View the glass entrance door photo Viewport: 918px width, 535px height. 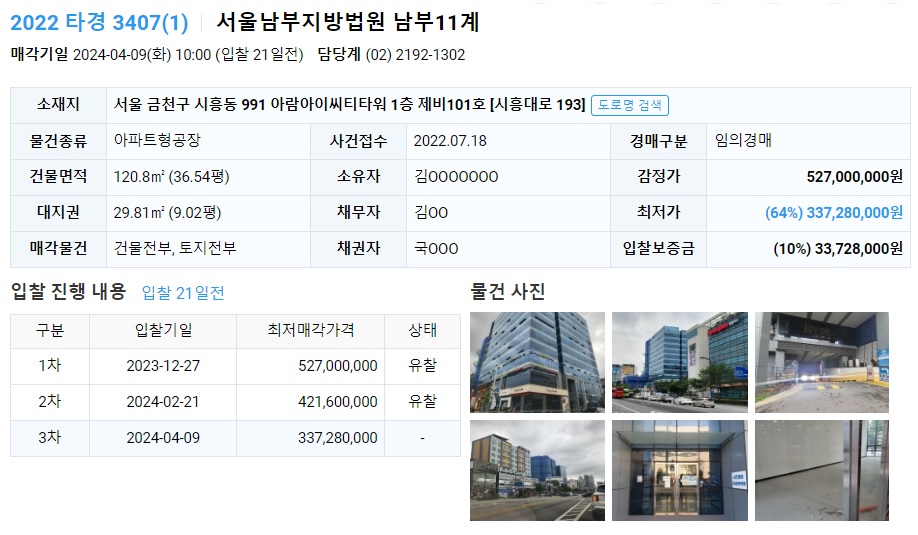pyautogui.click(x=680, y=470)
